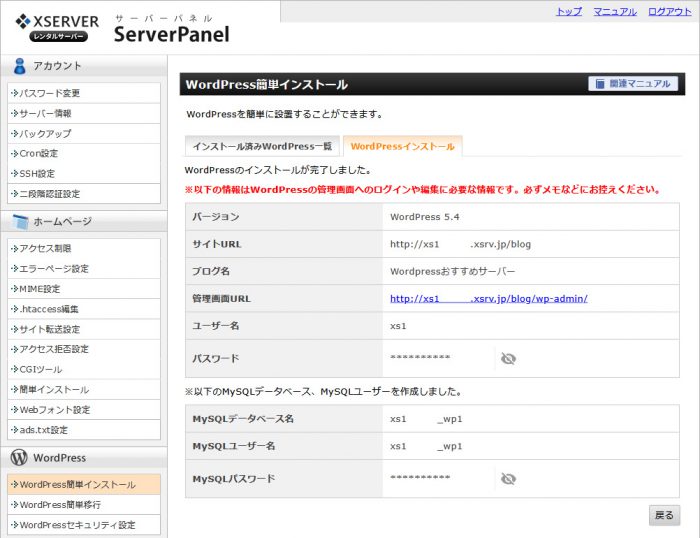
Task: Reveal the MySQL password with the eye icon
Action: [x=508, y=479]
